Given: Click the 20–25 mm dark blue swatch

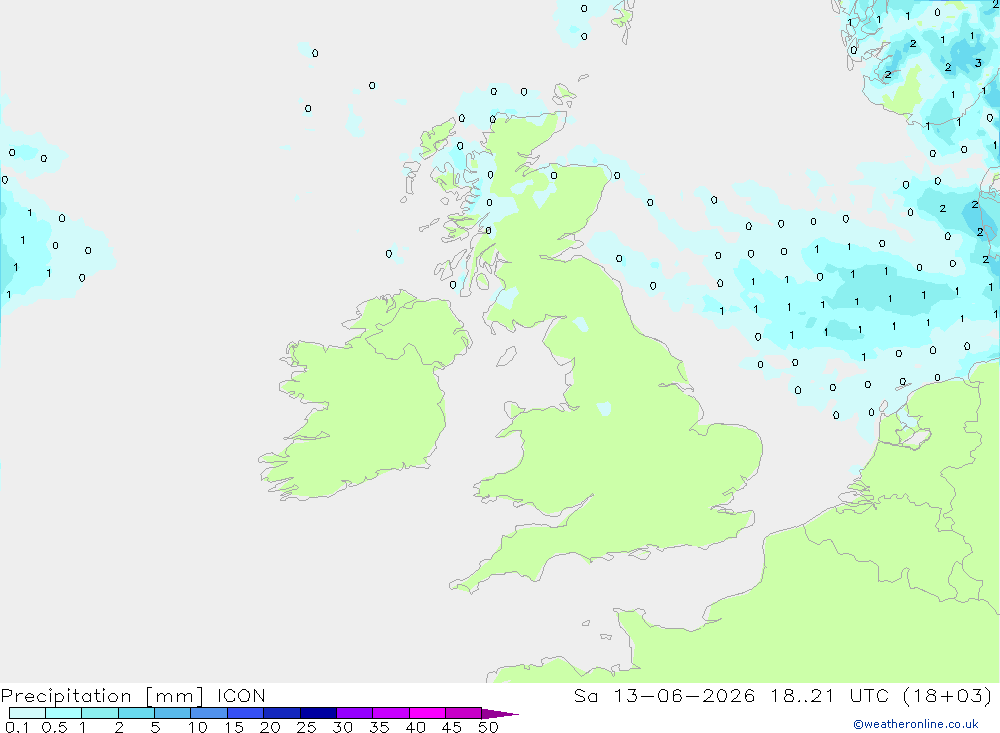Looking at the screenshot, I should pyautogui.click(x=281, y=713).
